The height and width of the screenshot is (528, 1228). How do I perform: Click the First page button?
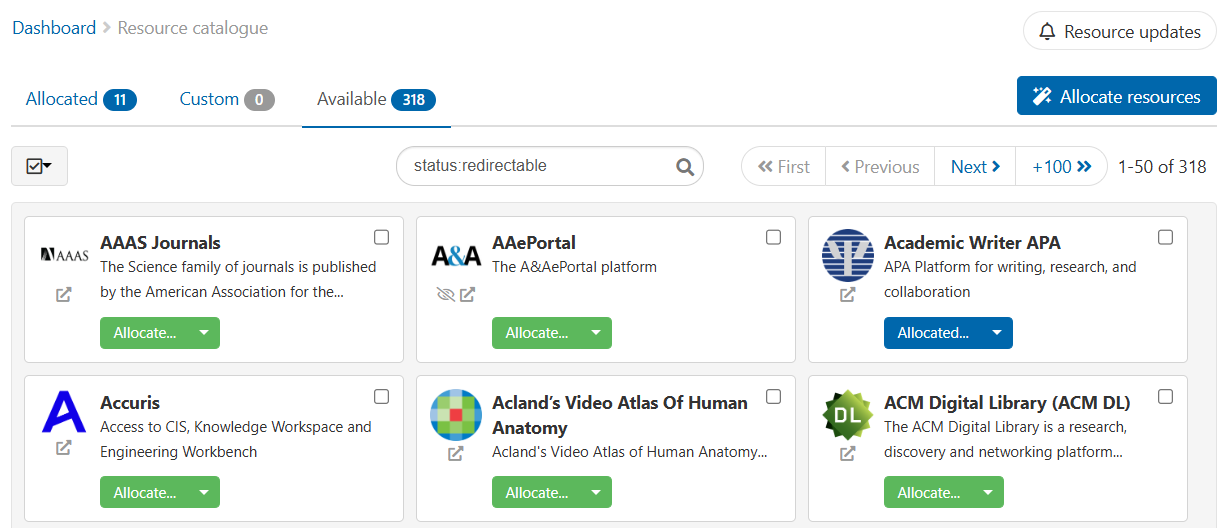click(x=784, y=167)
